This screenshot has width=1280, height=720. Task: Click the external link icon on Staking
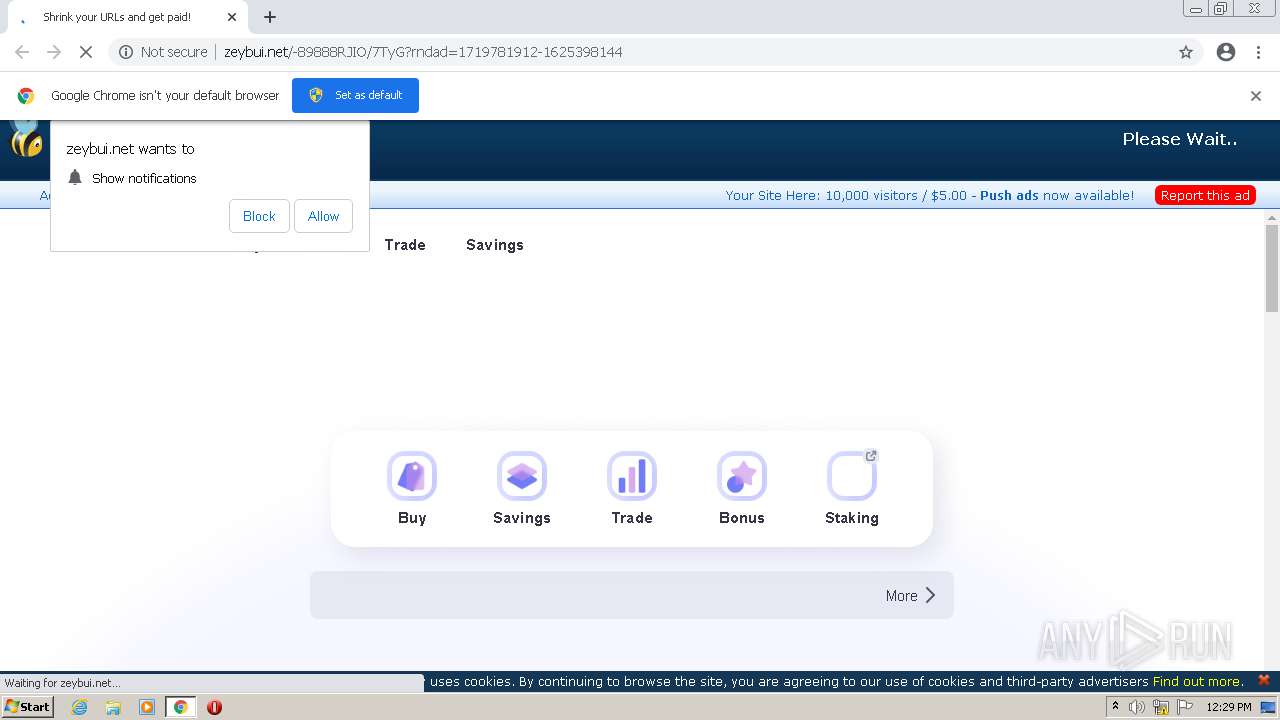click(871, 456)
